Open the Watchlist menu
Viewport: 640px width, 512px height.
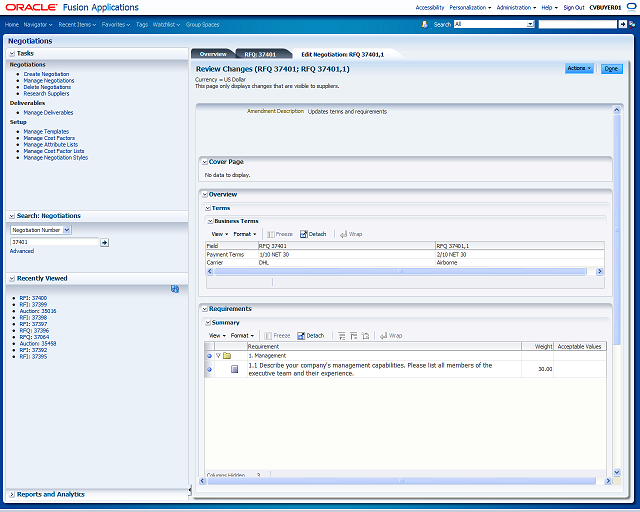[x=167, y=24]
